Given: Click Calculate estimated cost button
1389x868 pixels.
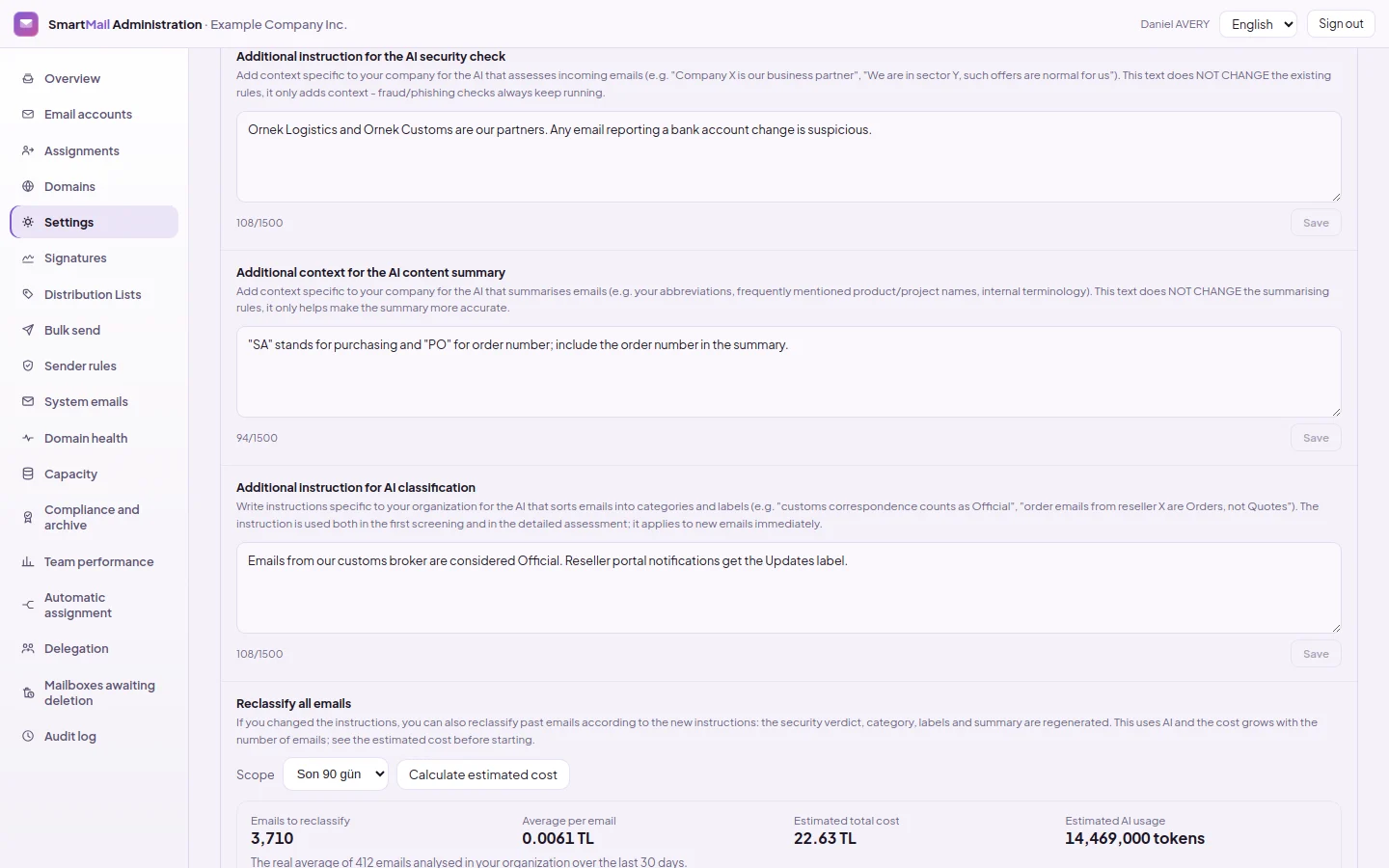Looking at the screenshot, I should pyautogui.click(x=483, y=774).
